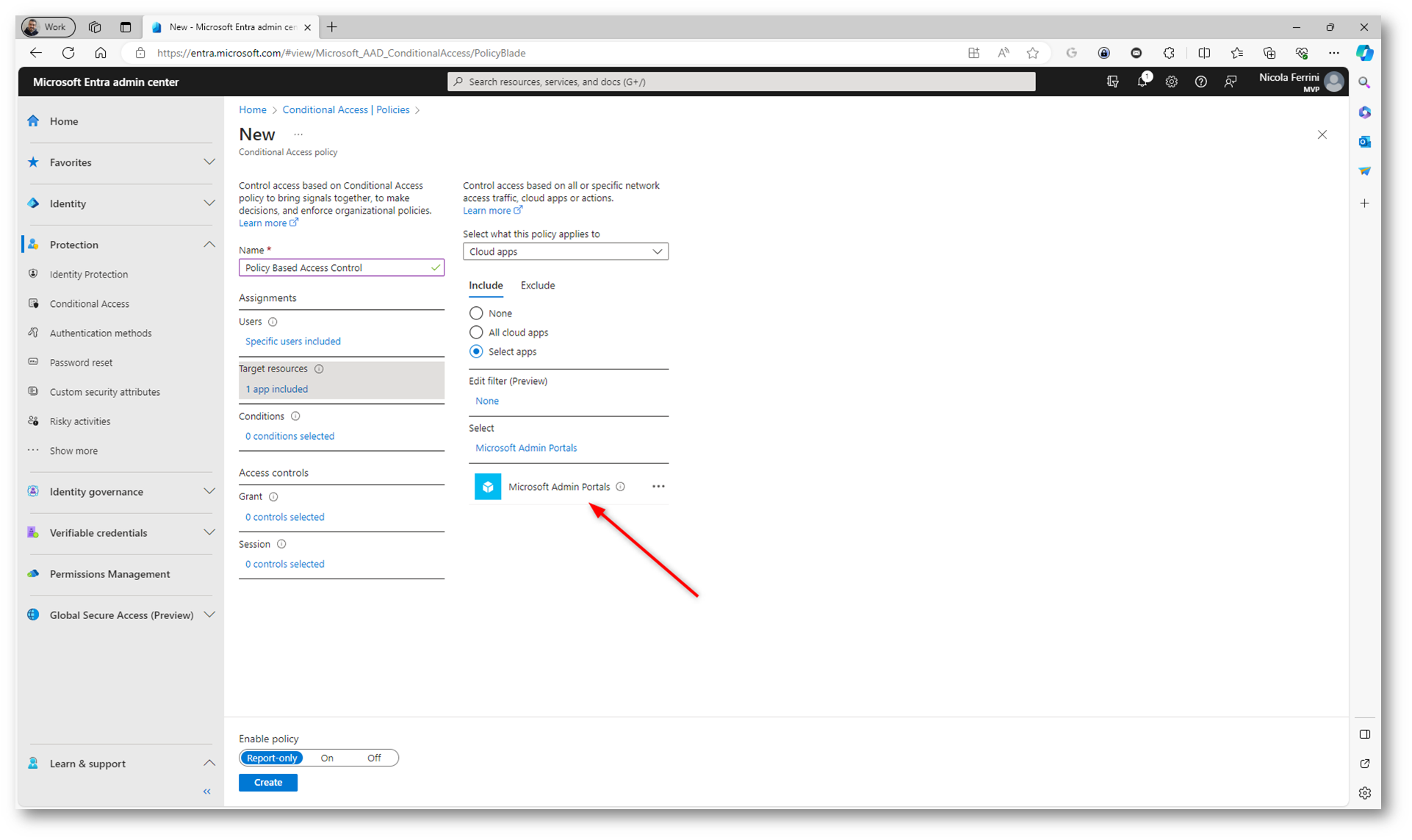Click the Search resources search box

point(741,82)
